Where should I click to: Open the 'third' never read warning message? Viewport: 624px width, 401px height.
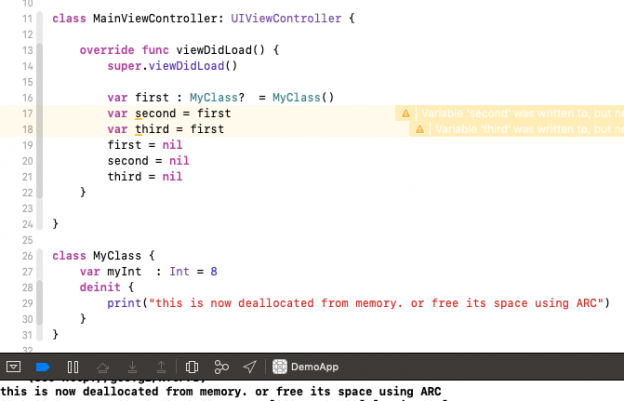529,129
